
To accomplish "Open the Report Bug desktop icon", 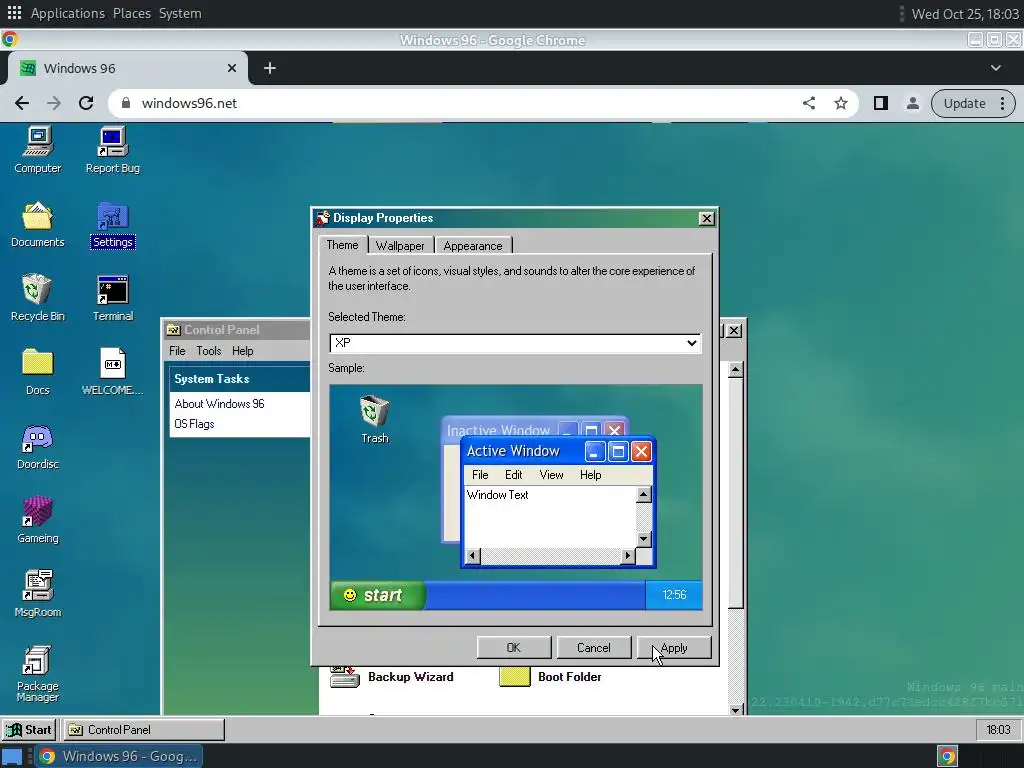I will click(x=112, y=150).
